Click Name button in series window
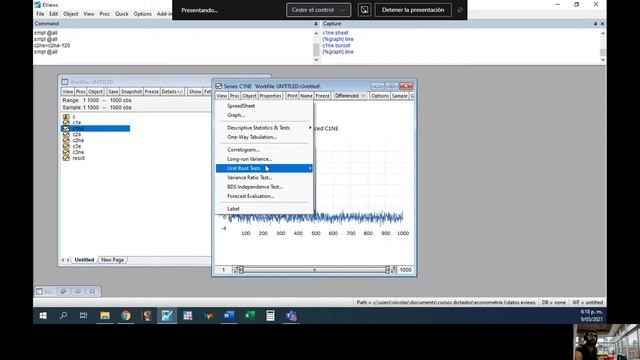The height and width of the screenshot is (360, 640). coord(306,96)
